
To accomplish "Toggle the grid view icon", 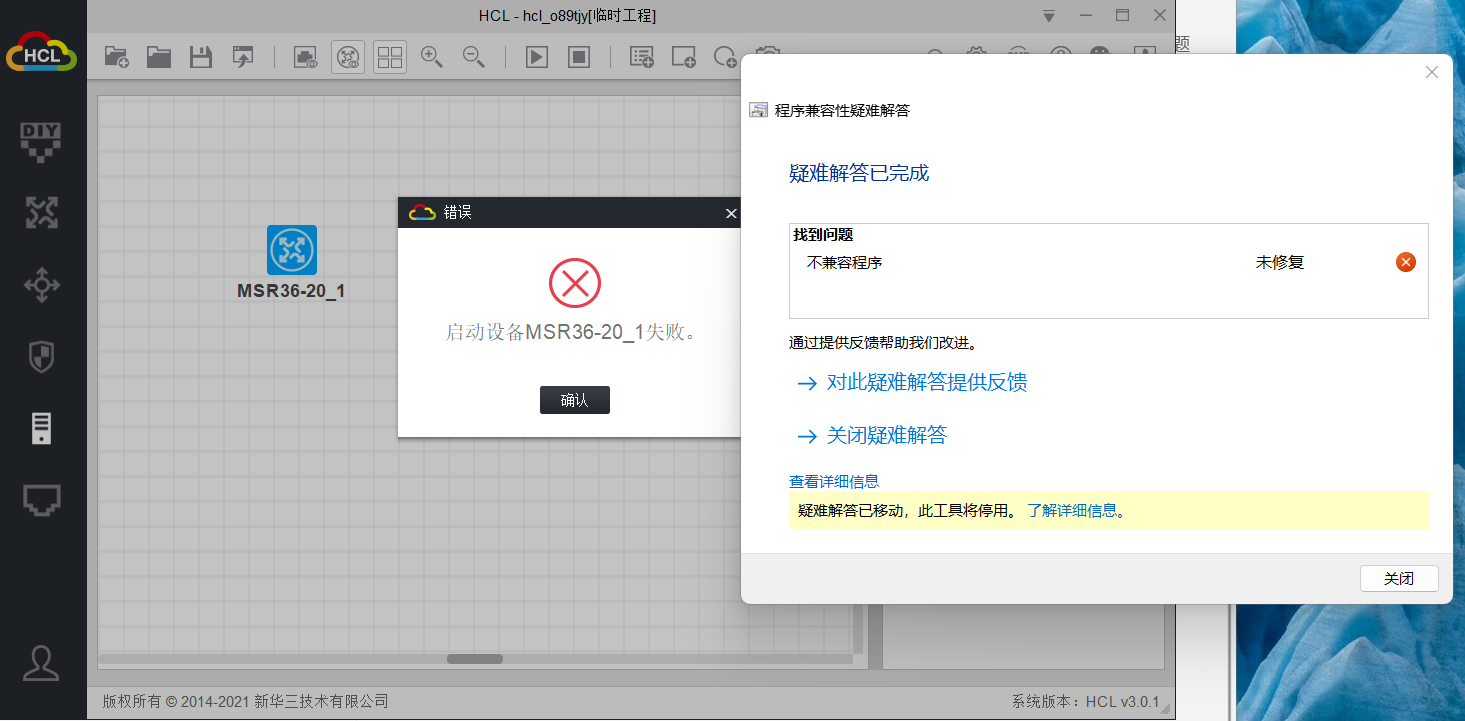I will pos(390,57).
